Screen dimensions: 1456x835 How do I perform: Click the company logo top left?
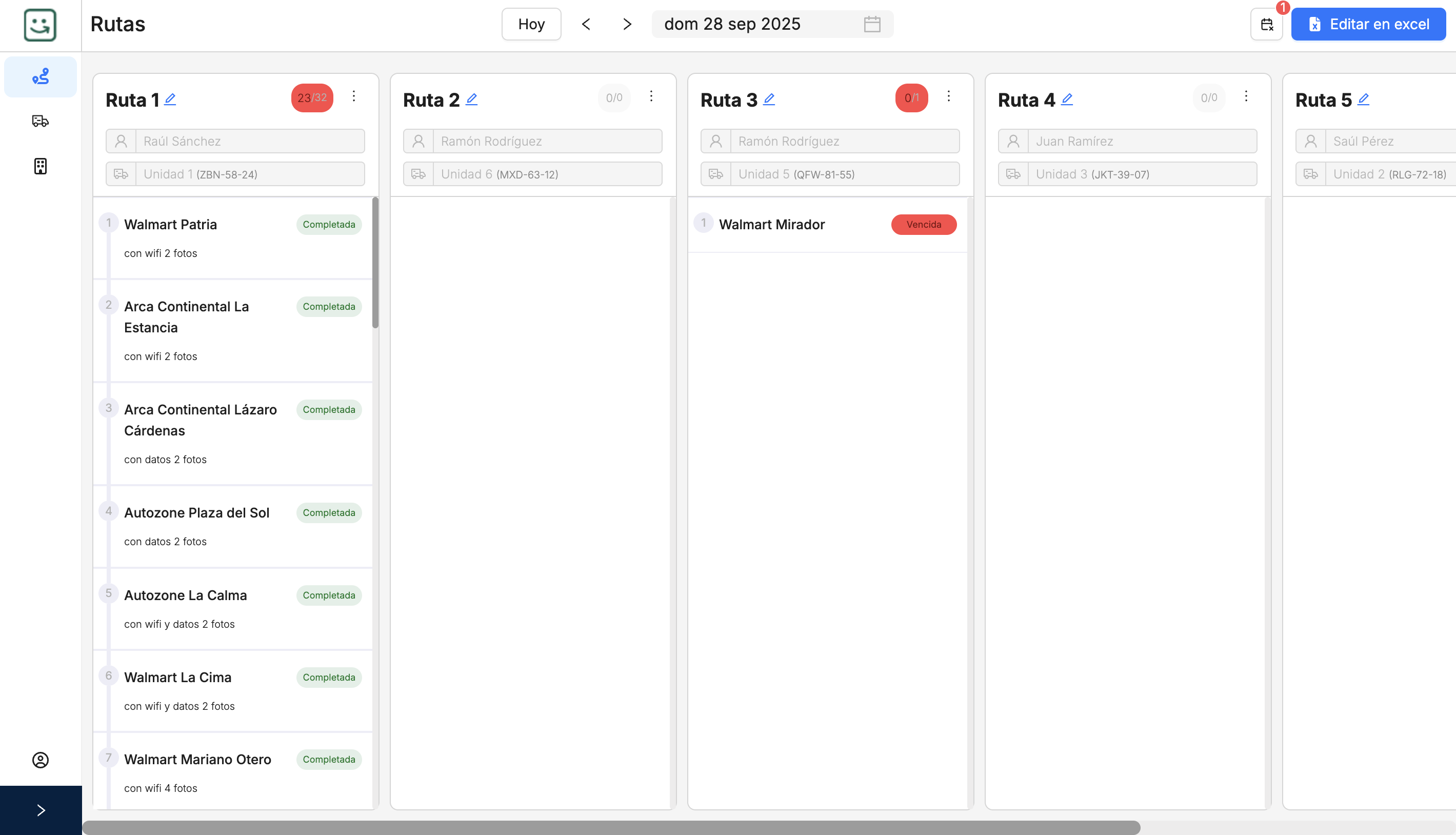pos(40,25)
